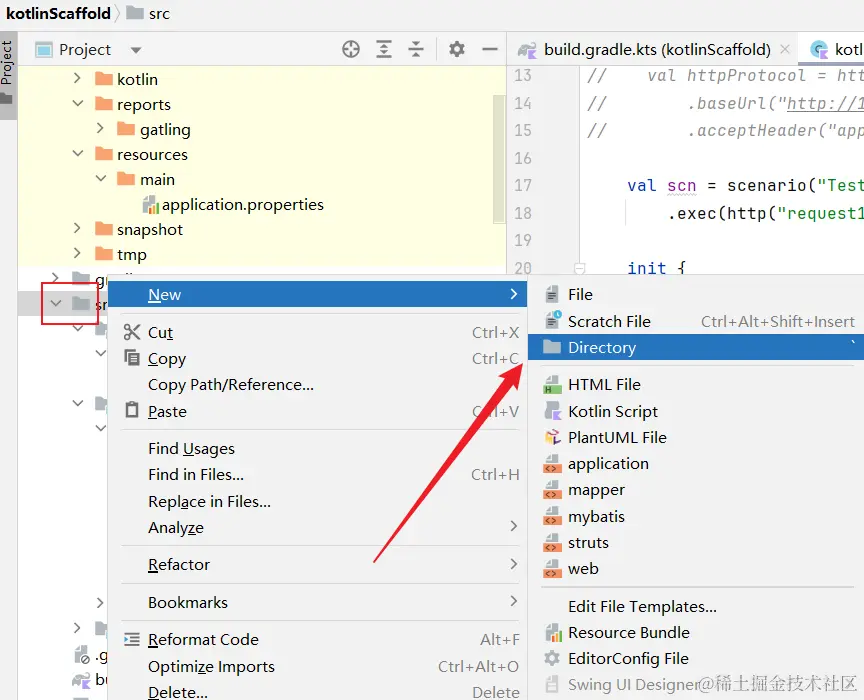The width and height of the screenshot is (864, 700).
Task: Click kotlinScaffold in the breadcrumb
Action: click(58, 13)
